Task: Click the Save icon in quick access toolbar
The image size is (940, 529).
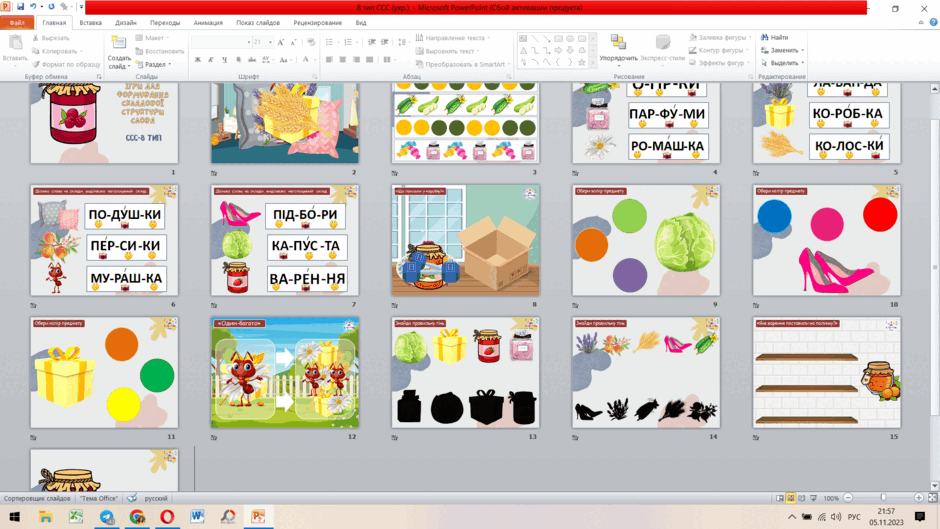Action: 20,7
